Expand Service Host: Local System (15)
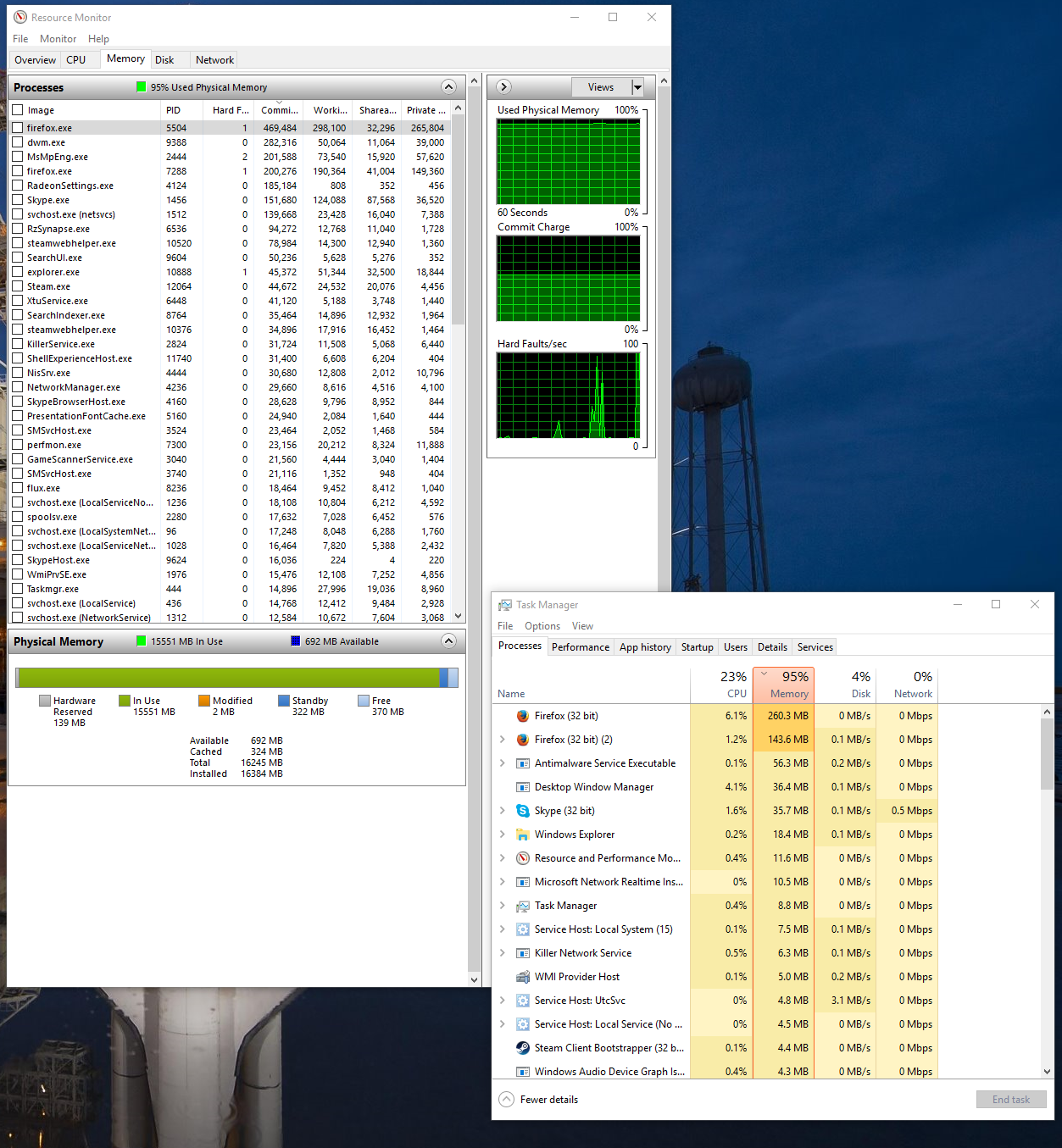This screenshot has height=1148, width=1062. click(x=503, y=929)
